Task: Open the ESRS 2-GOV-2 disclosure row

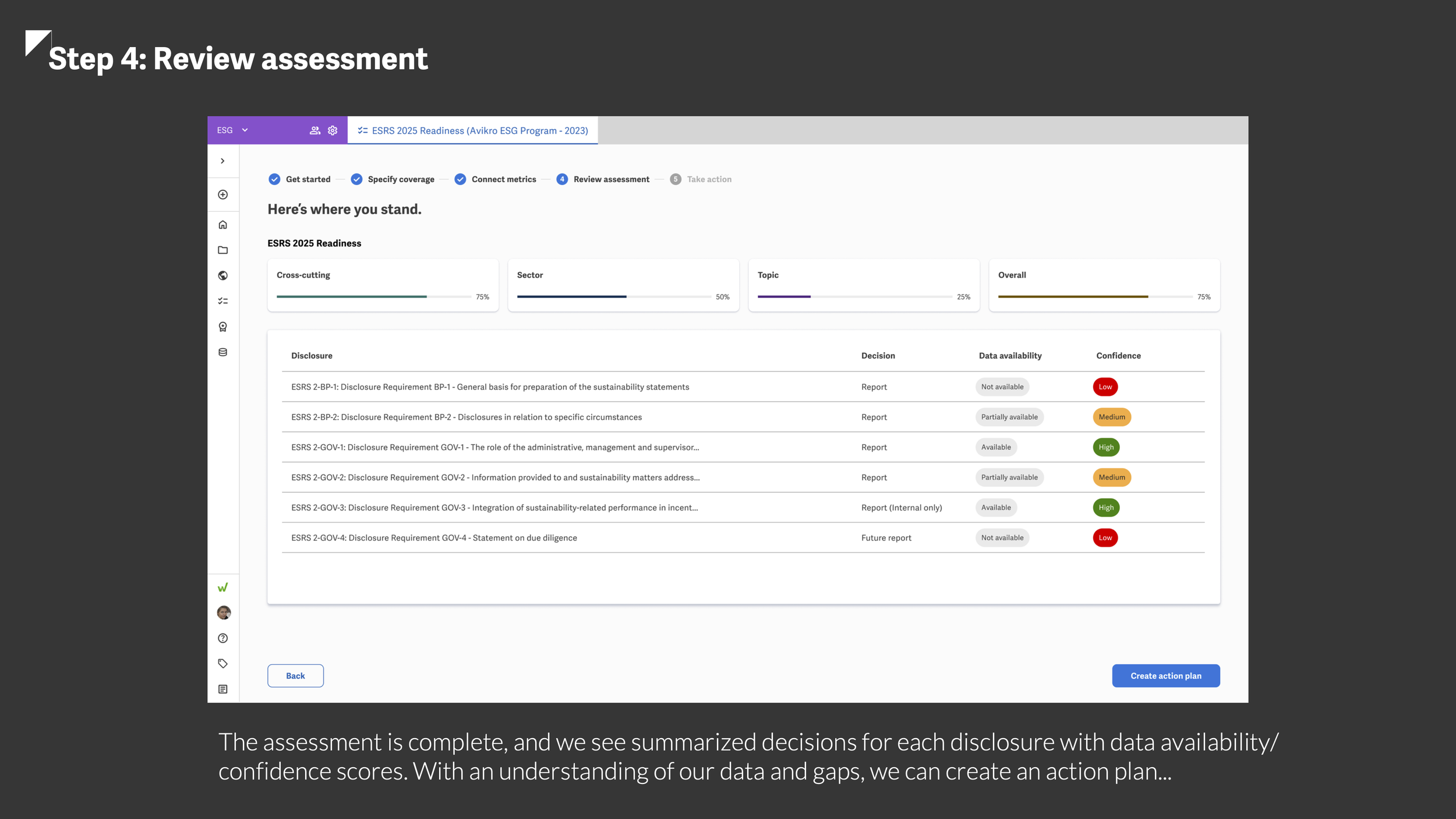Action: [x=743, y=477]
